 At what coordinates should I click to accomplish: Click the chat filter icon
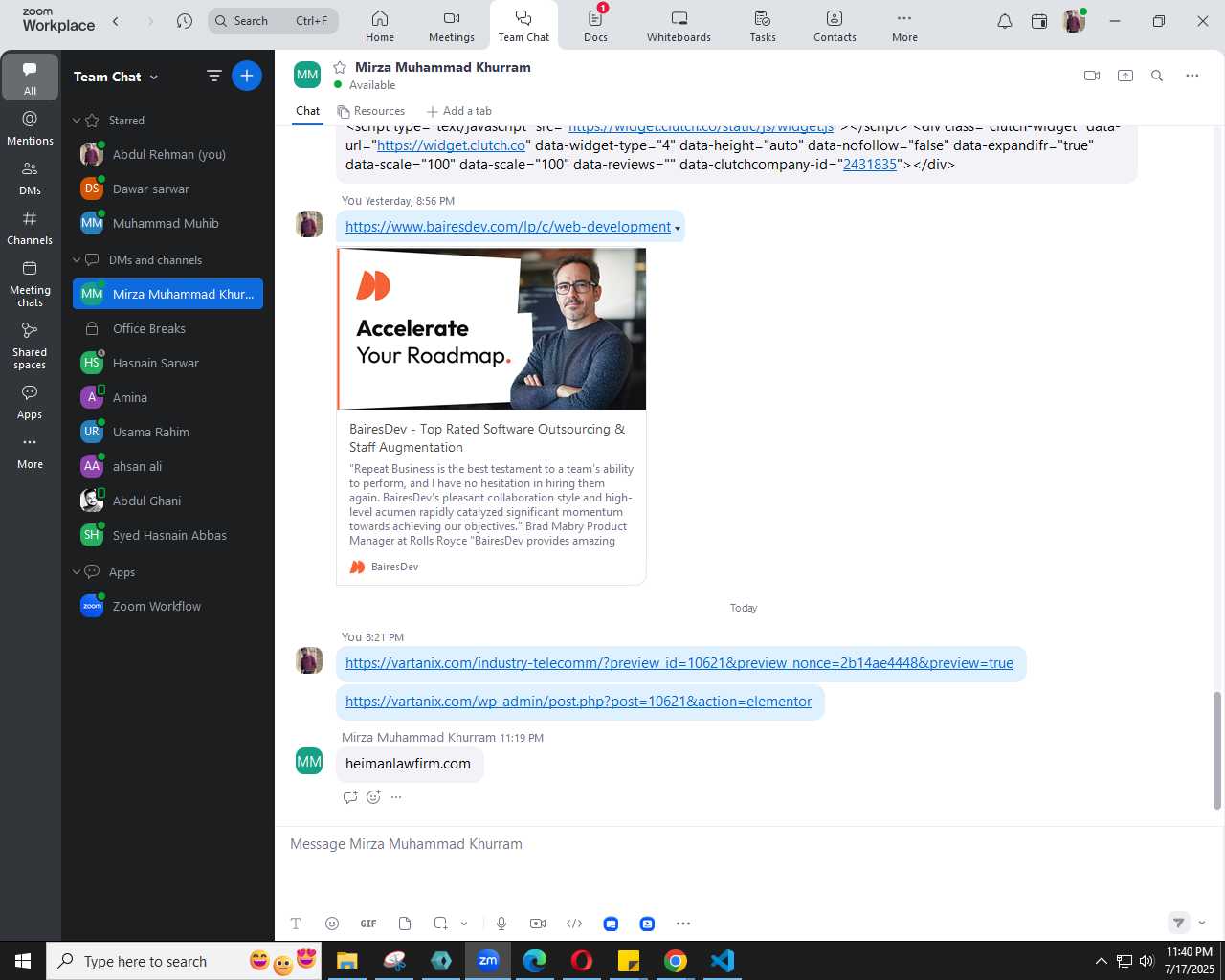point(214,76)
